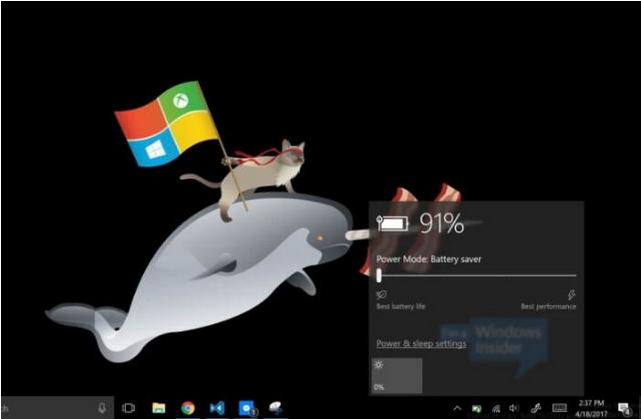Click the Cortana microphone icon
Screen dimensions: 641x419
(102, 408)
